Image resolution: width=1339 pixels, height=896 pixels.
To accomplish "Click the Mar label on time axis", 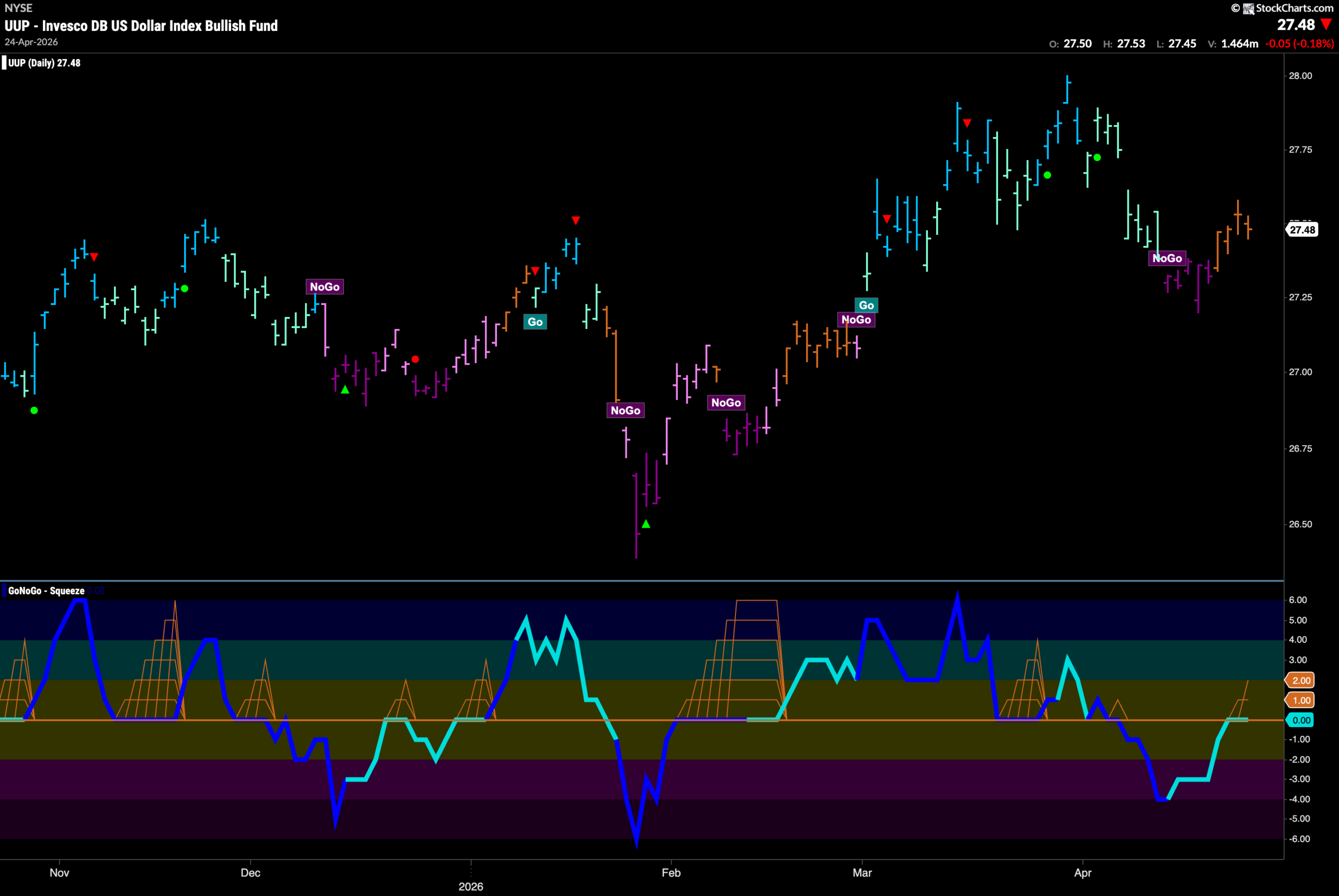I will (x=862, y=872).
